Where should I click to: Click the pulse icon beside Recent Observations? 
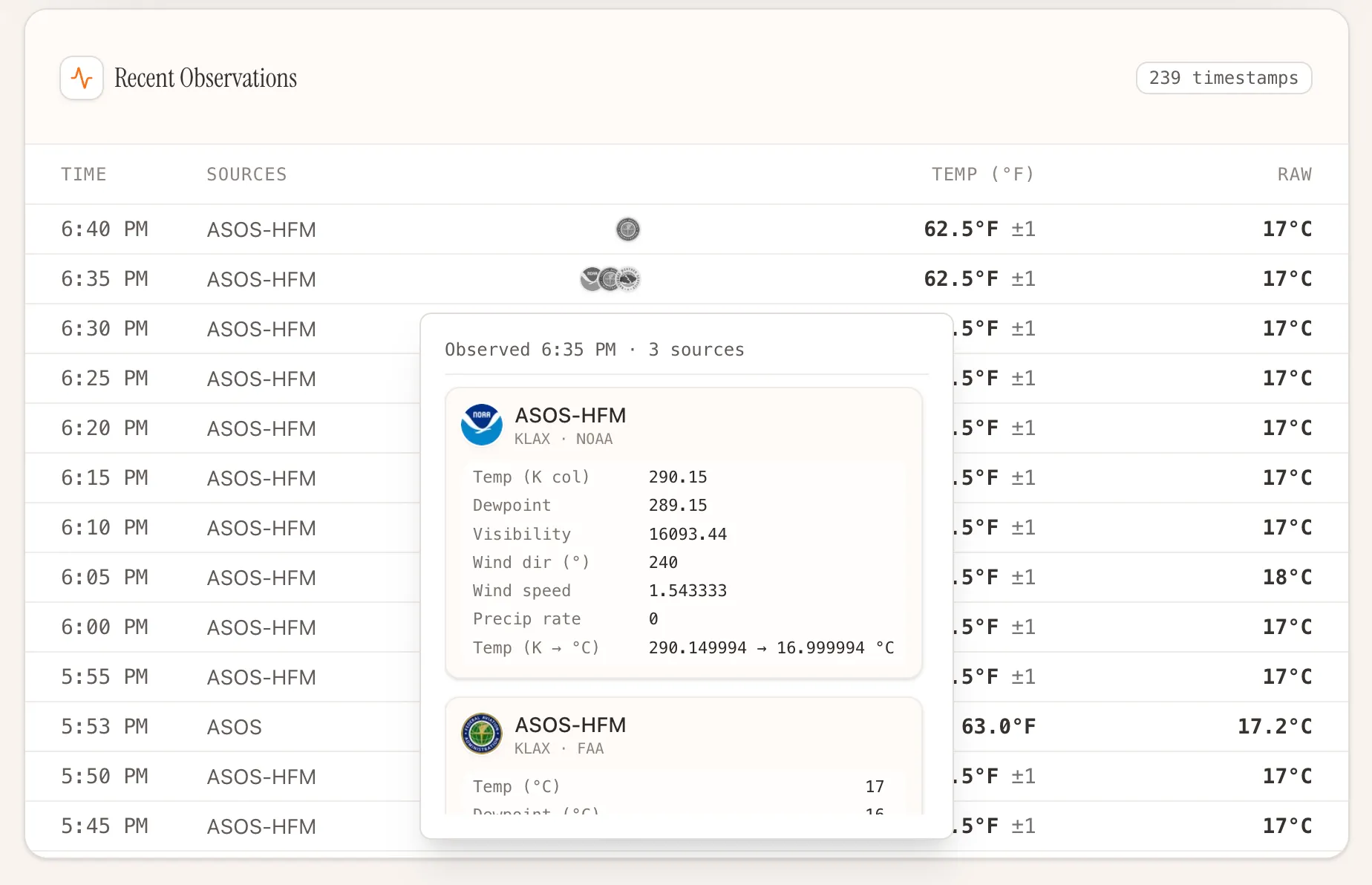(81, 77)
